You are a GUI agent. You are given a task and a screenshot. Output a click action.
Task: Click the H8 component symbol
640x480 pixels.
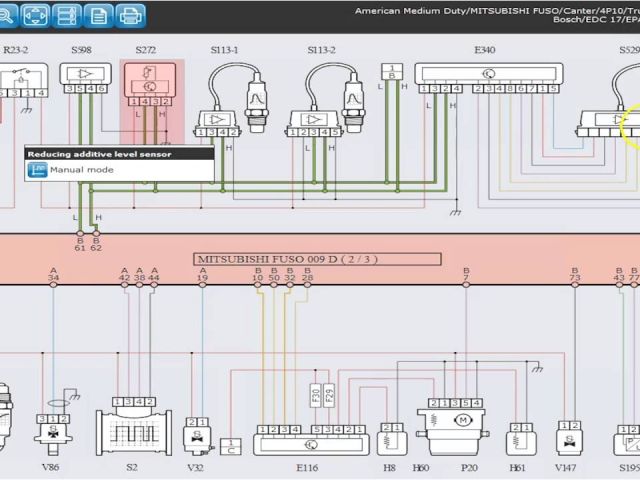390,437
